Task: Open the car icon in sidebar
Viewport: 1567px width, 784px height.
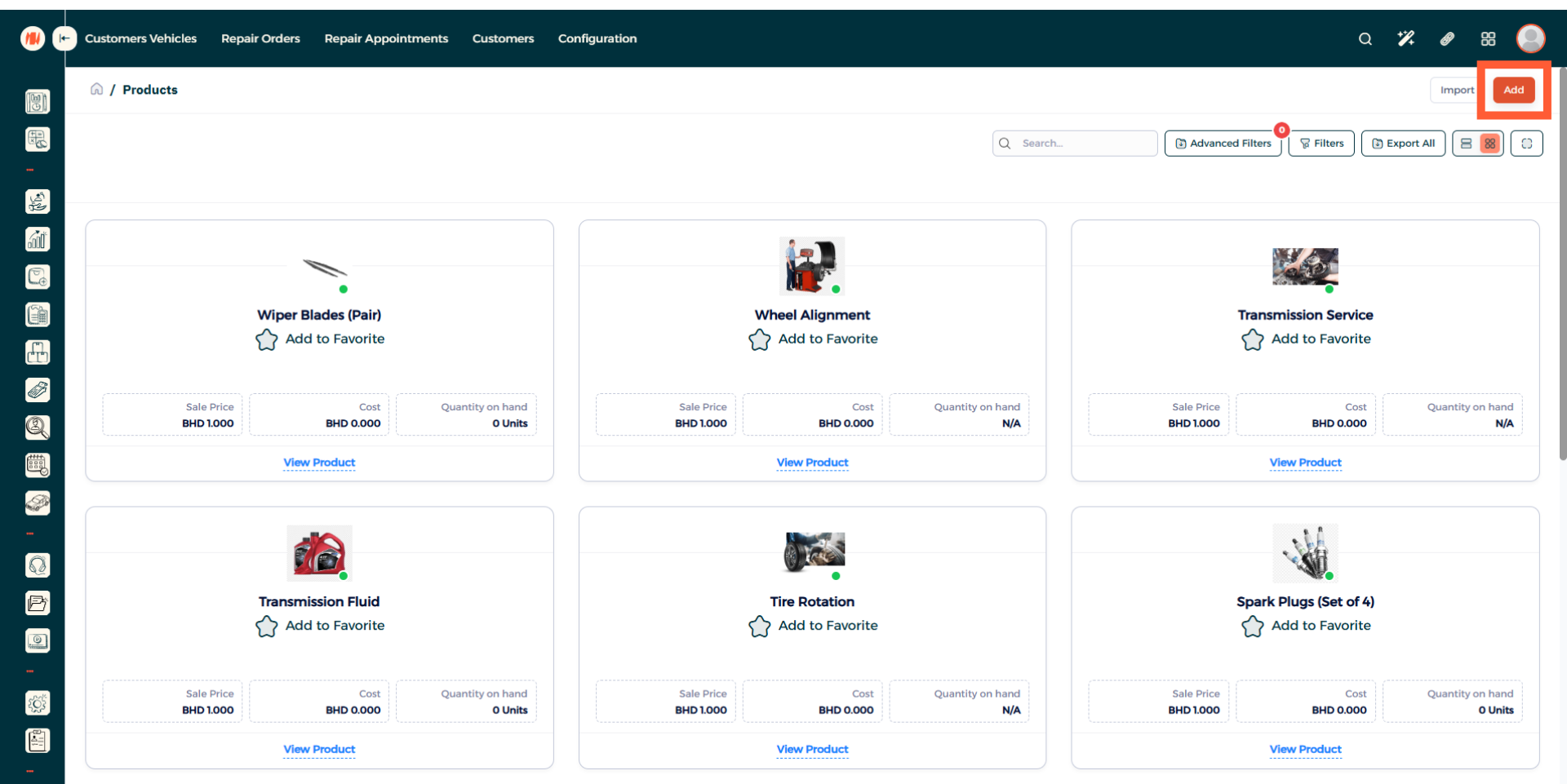Action: click(x=38, y=503)
